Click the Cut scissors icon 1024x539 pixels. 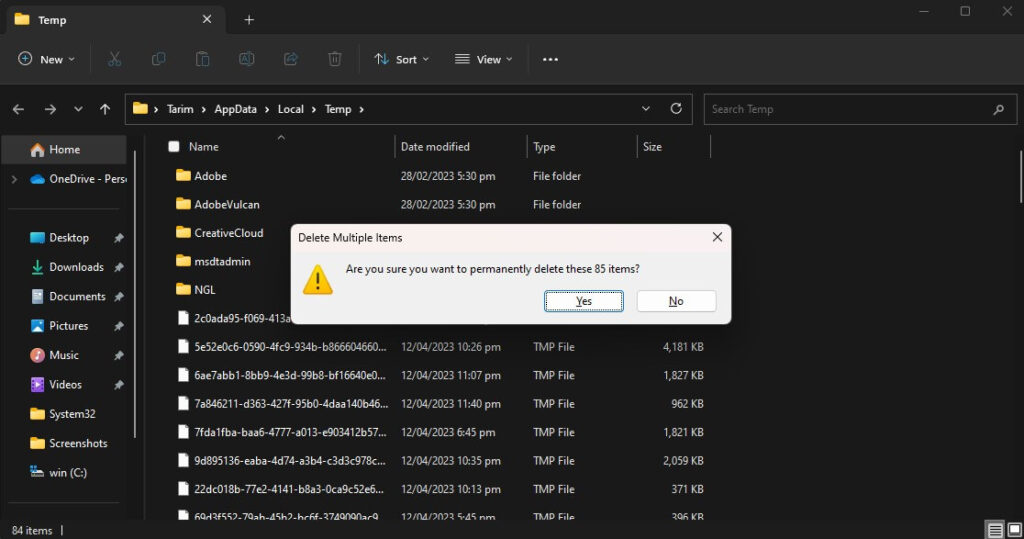114,59
